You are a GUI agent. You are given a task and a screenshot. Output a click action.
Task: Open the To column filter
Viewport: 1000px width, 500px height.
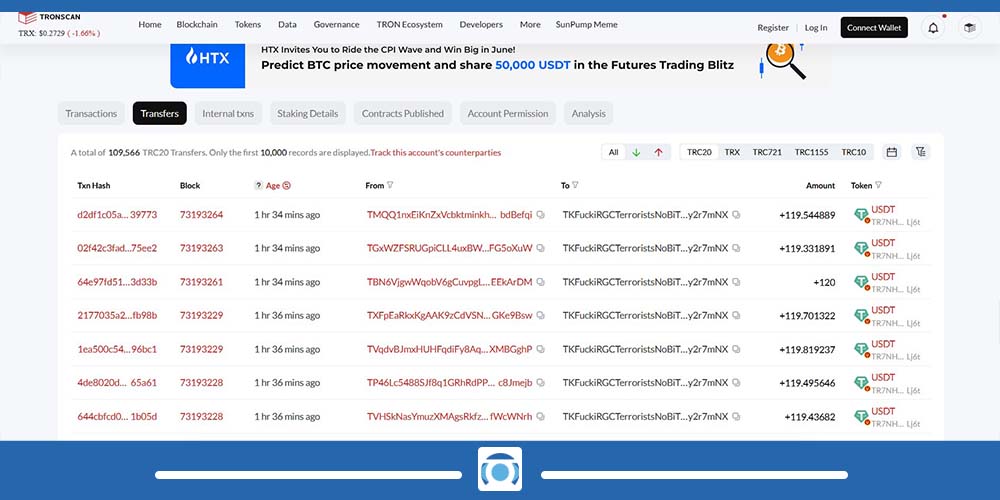[576, 185]
